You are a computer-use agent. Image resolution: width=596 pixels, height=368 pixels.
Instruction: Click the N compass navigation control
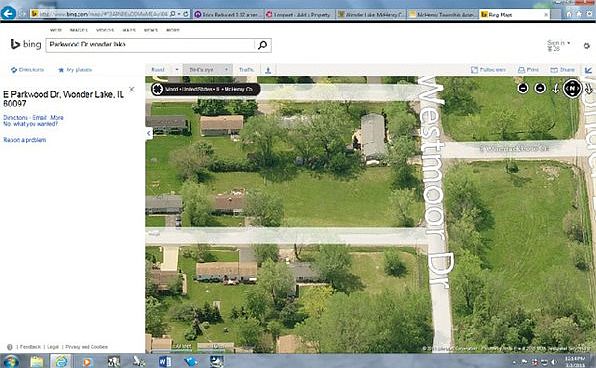572,89
